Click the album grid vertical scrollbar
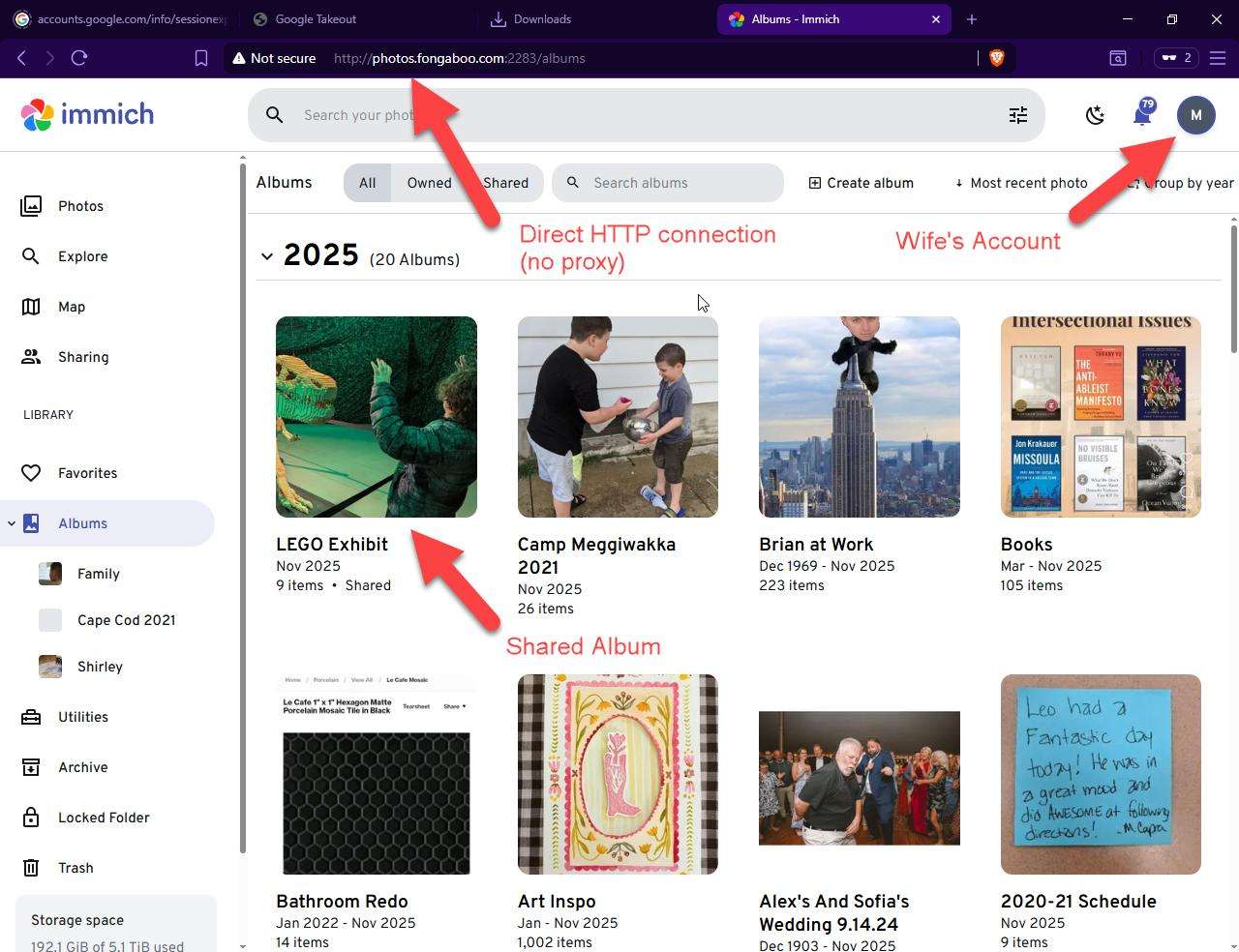This screenshot has height=952, width=1239. (1234, 288)
